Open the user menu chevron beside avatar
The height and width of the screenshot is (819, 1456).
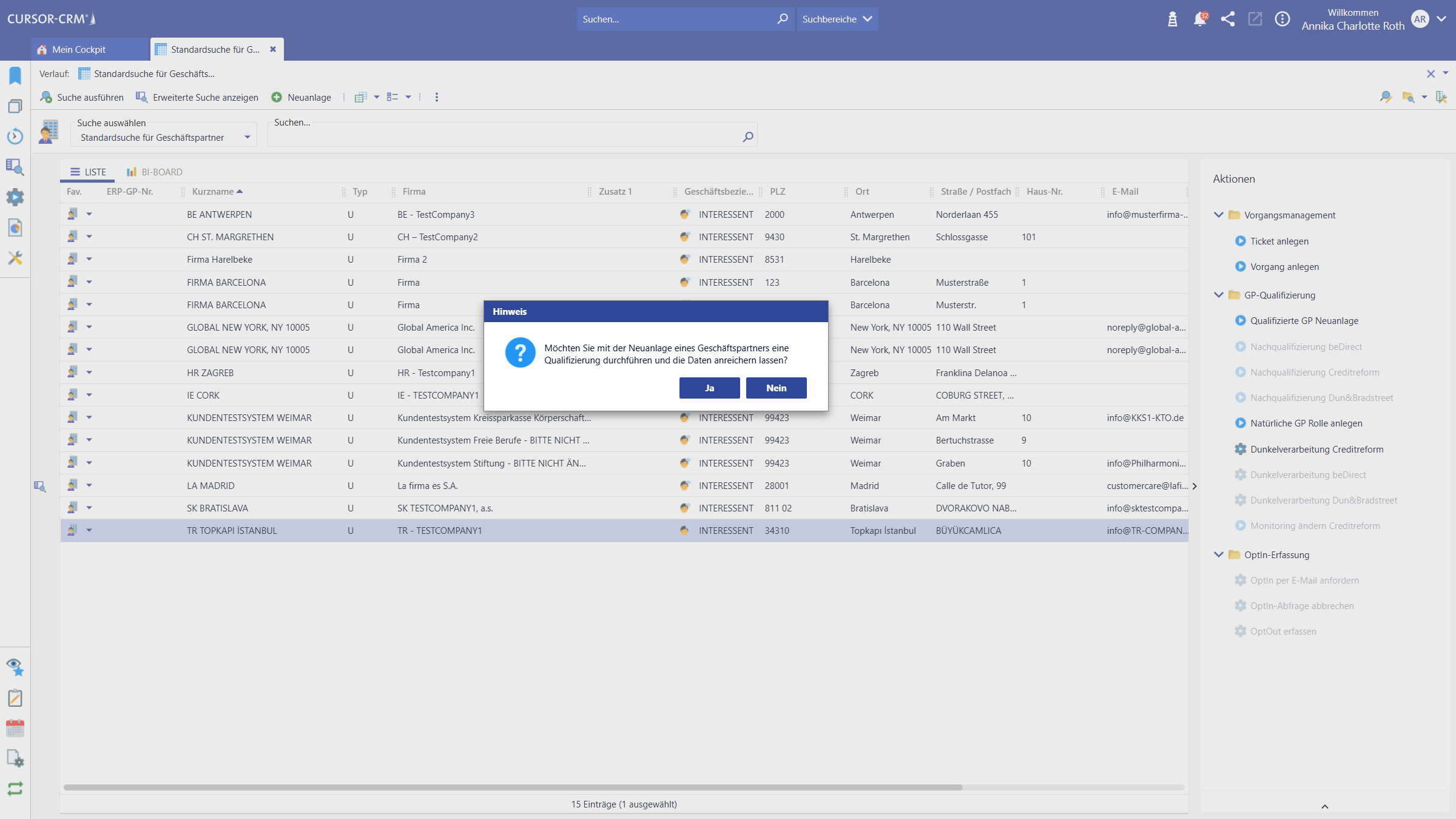point(1442,19)
